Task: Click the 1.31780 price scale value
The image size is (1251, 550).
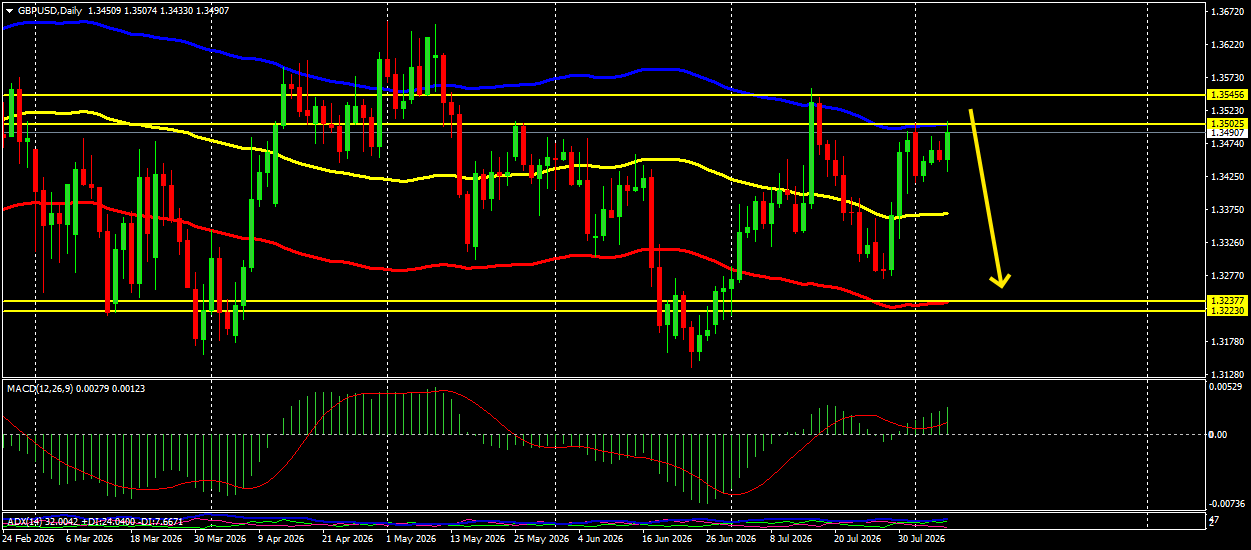Action: click(1226, 342)
